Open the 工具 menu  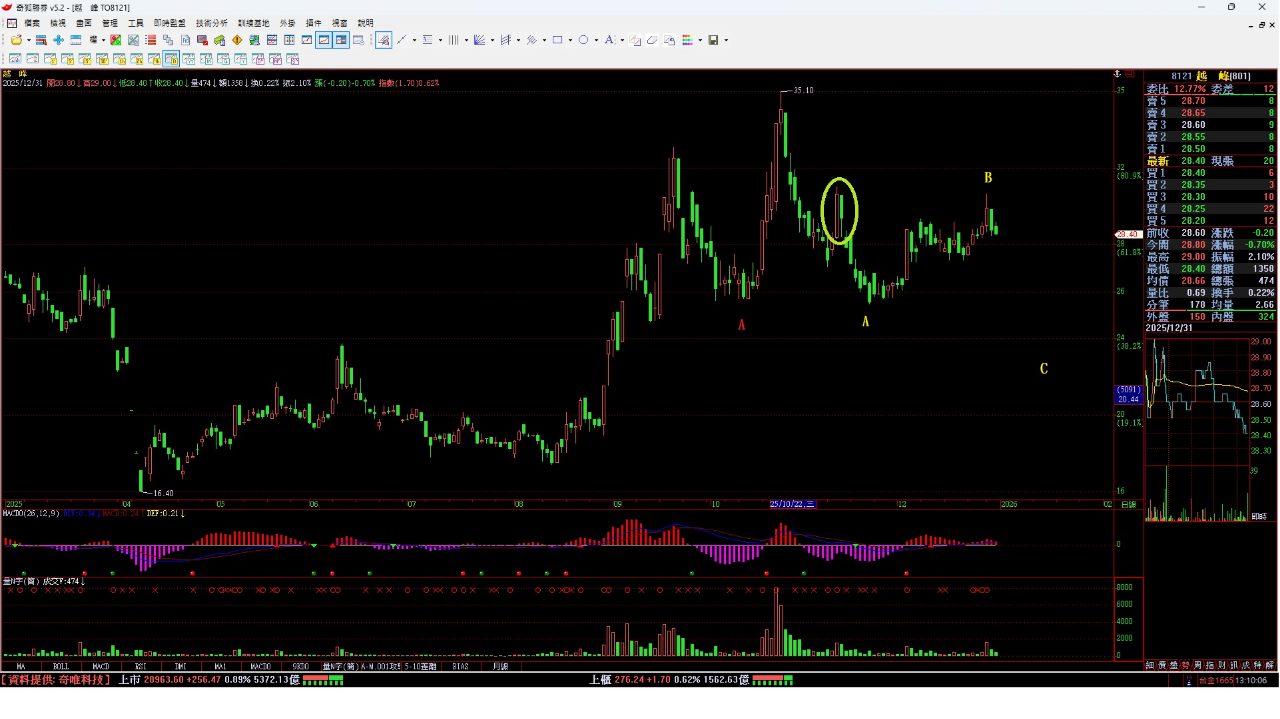point(136,22)
